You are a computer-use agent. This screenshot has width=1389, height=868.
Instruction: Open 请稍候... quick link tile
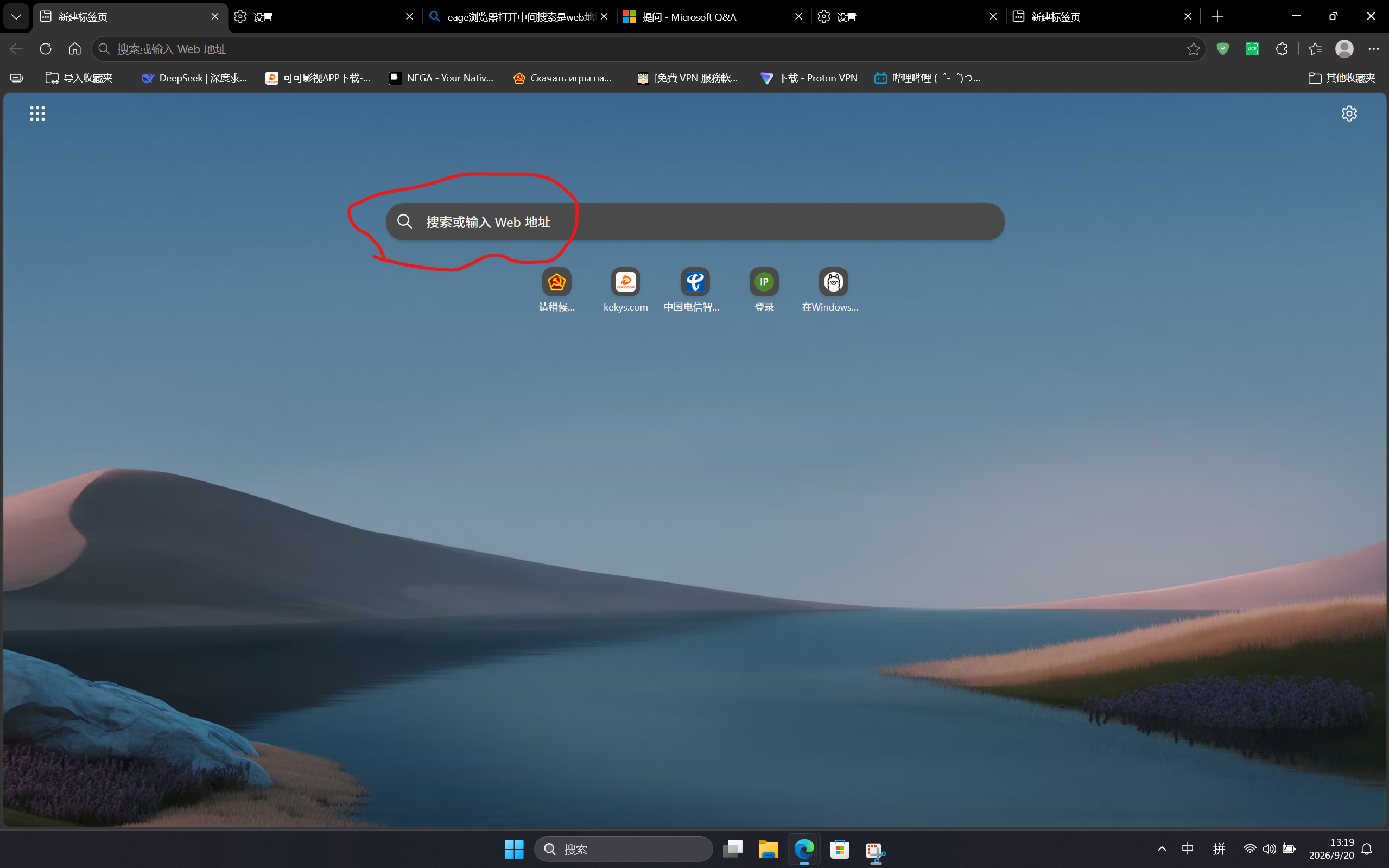coord(556,290)
